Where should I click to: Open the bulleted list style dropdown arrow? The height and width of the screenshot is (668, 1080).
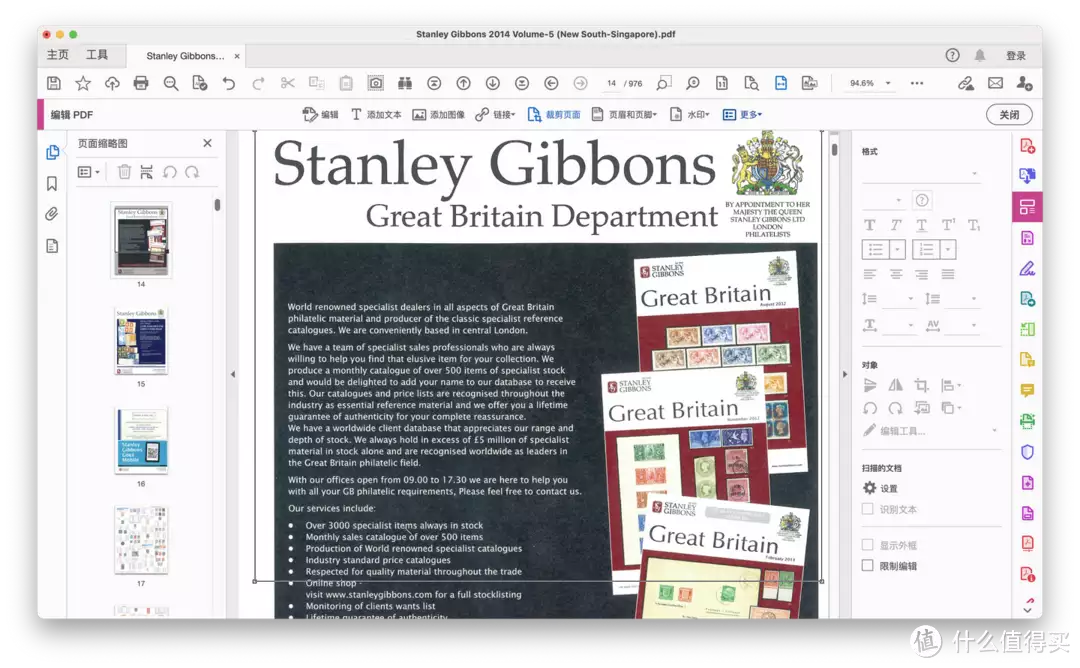pos(897,249)
